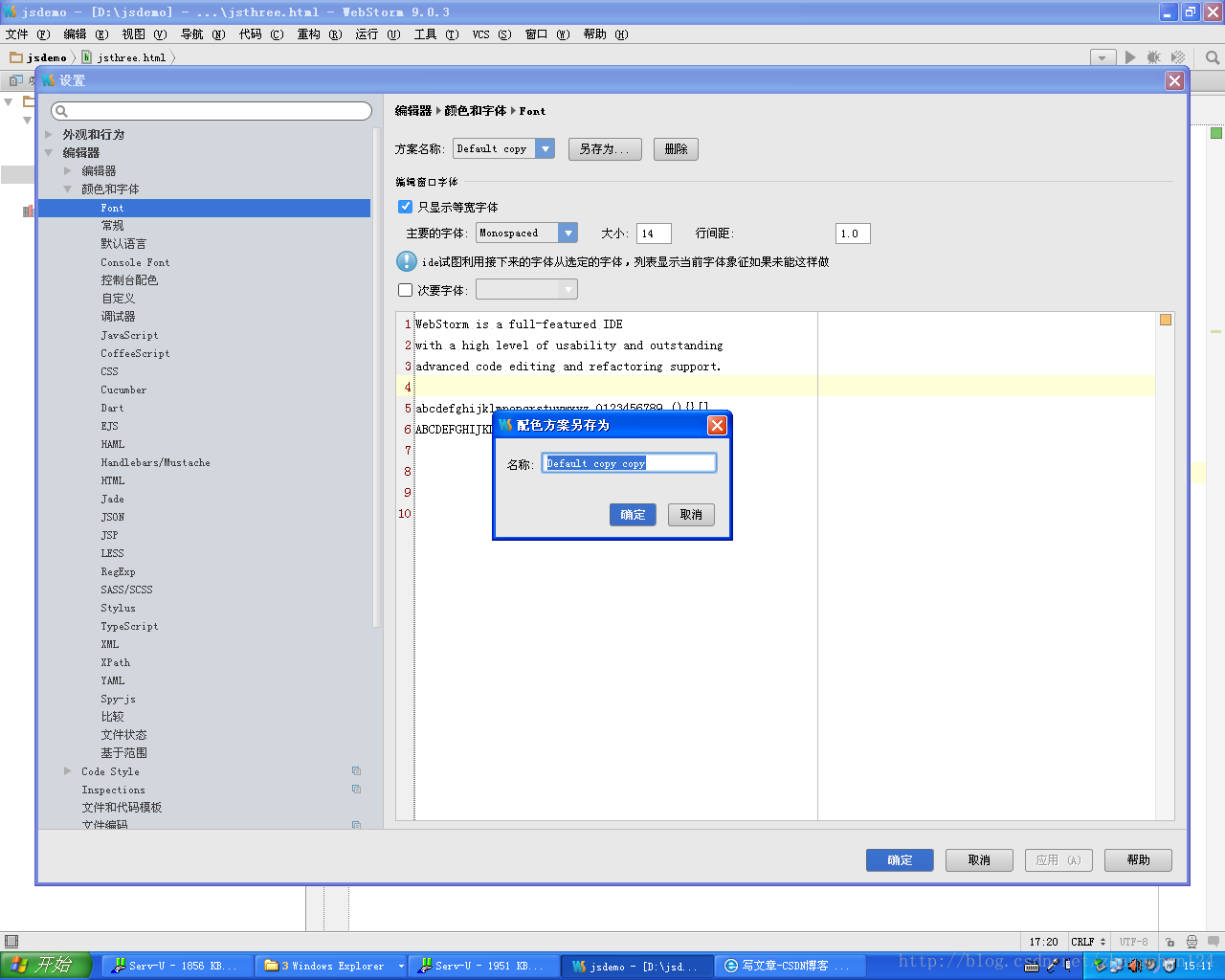Click the 大小 font size field

point(654,234)
